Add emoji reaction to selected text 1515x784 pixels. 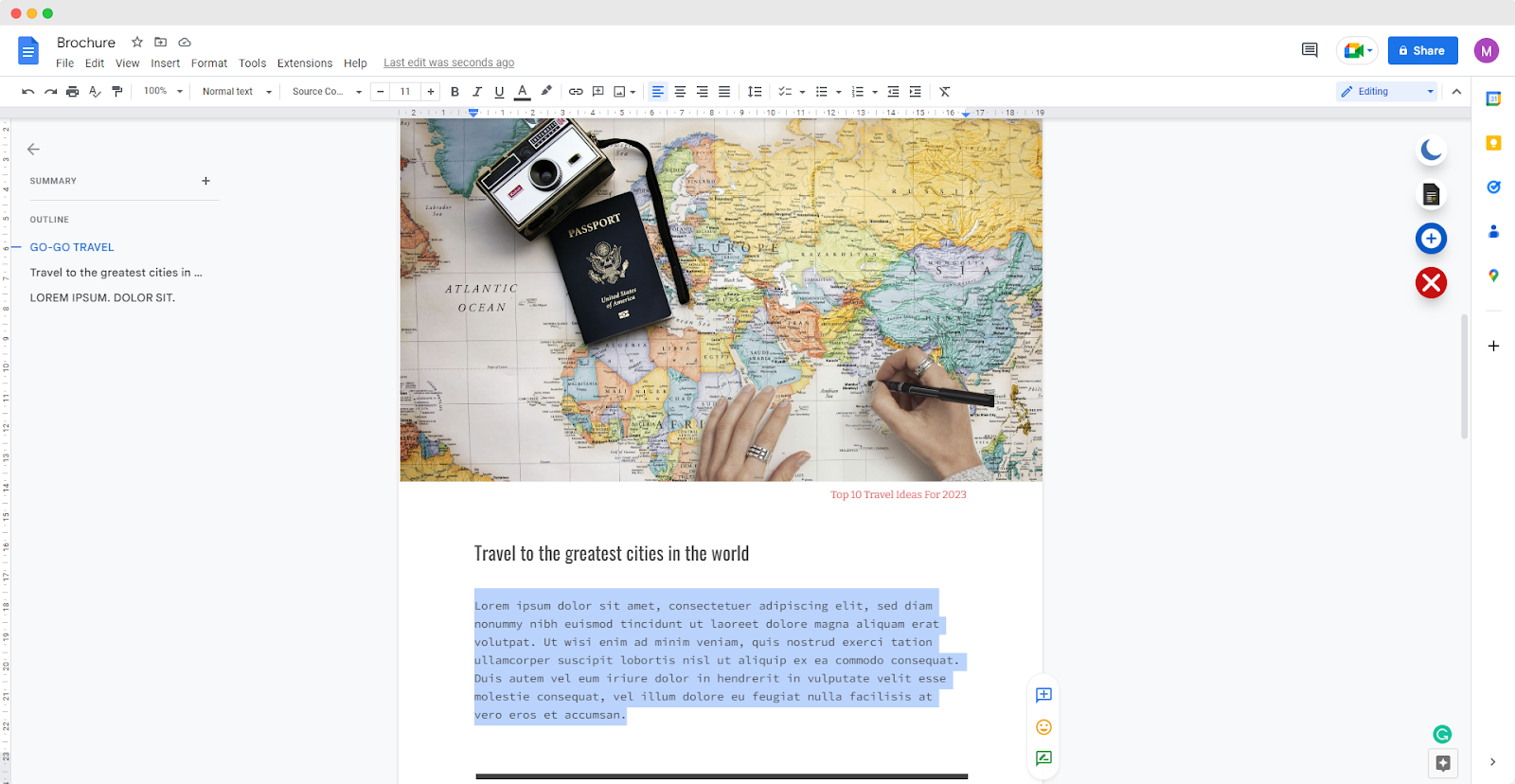1043,727
